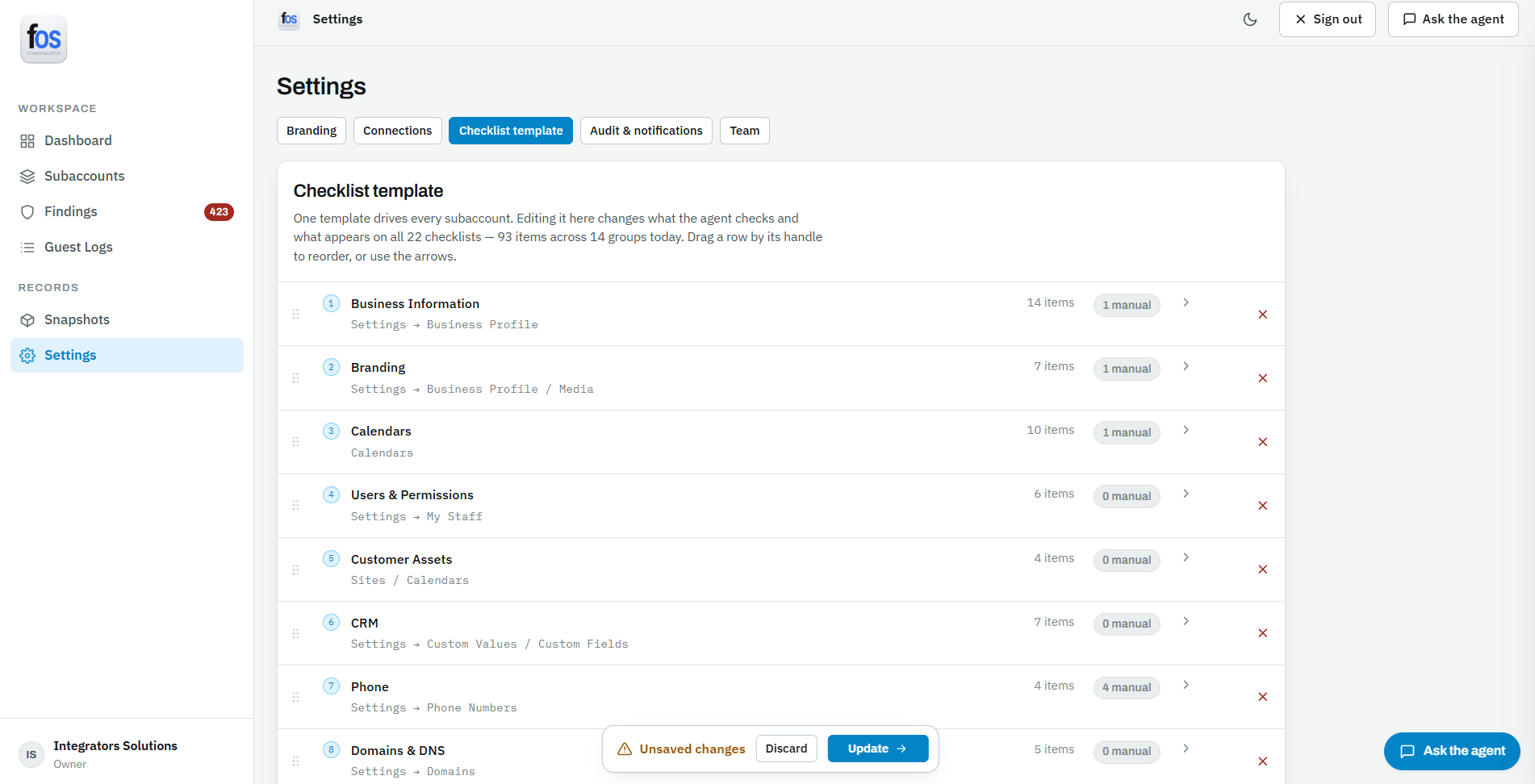Remove the Branding group
The width and height of the screenshot is (1535, 784).
[x=1263, y=378]
